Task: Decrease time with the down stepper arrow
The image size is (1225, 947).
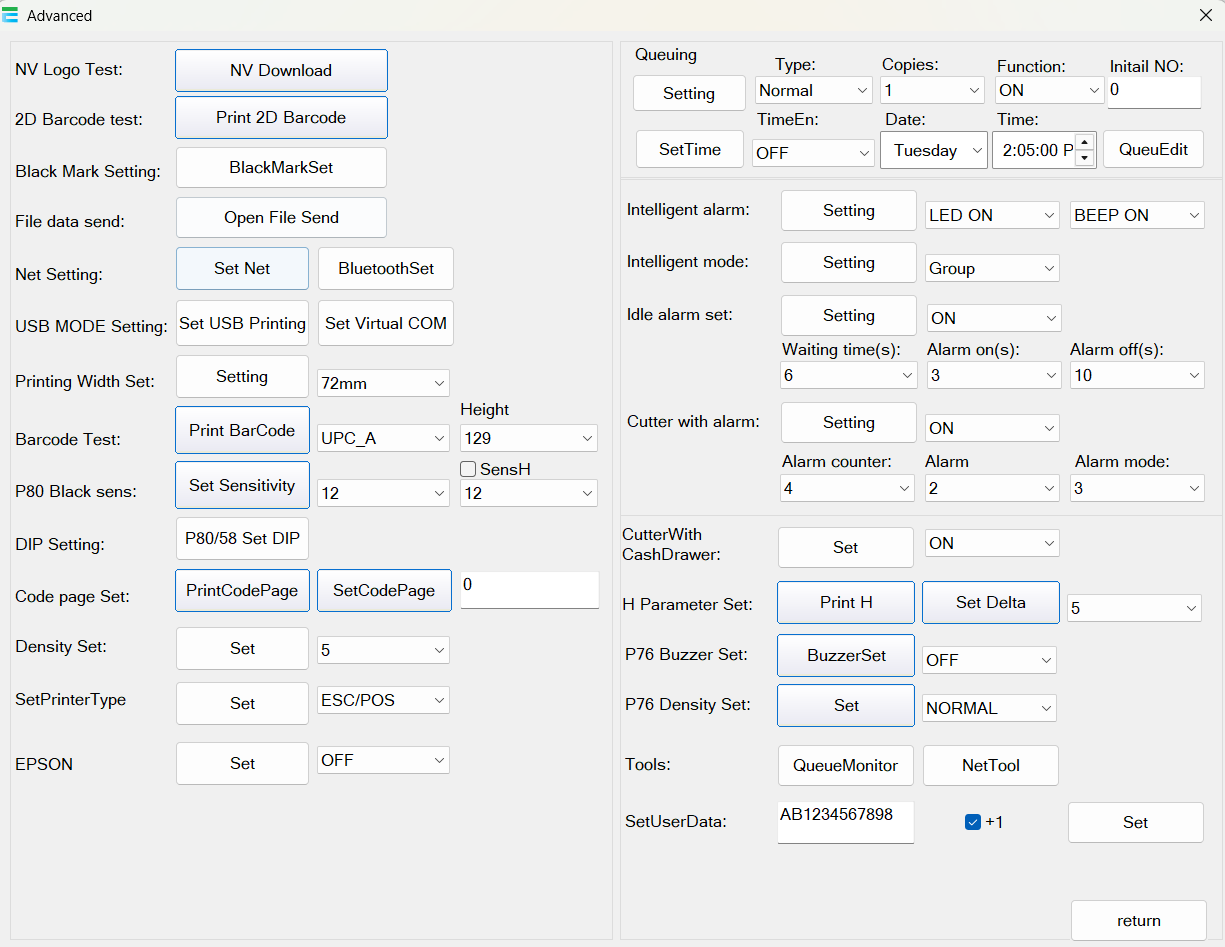Action: coord(1085,157)
